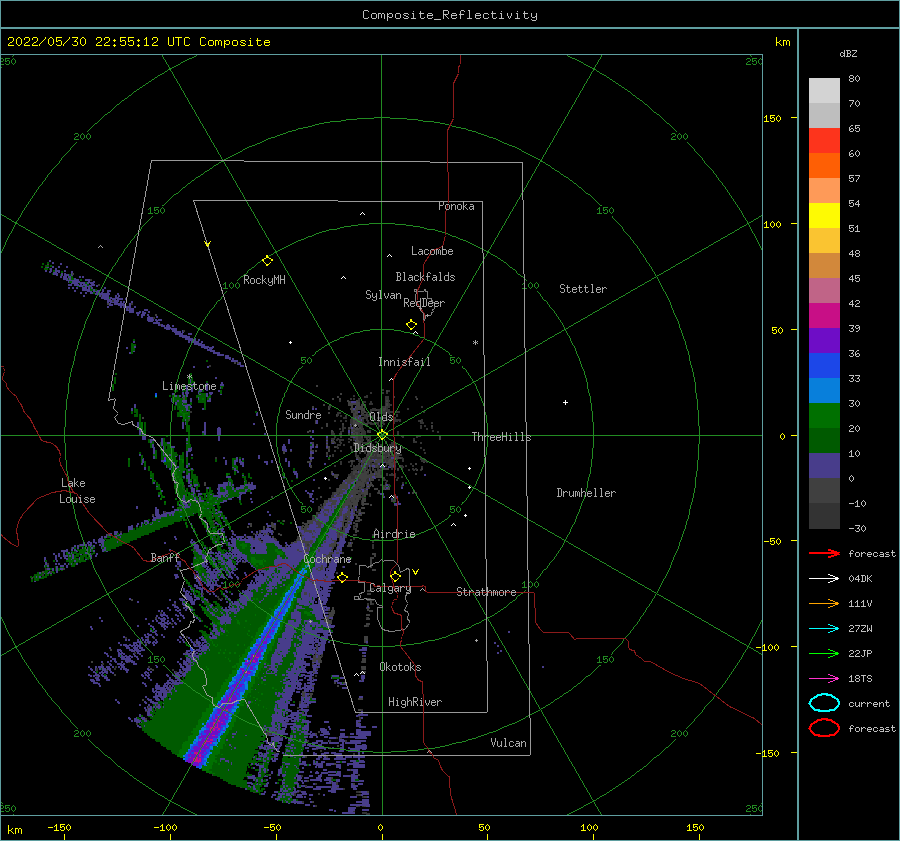Select the 48 dBZ gold swatch
900x841 pixels.
[824, 265]
